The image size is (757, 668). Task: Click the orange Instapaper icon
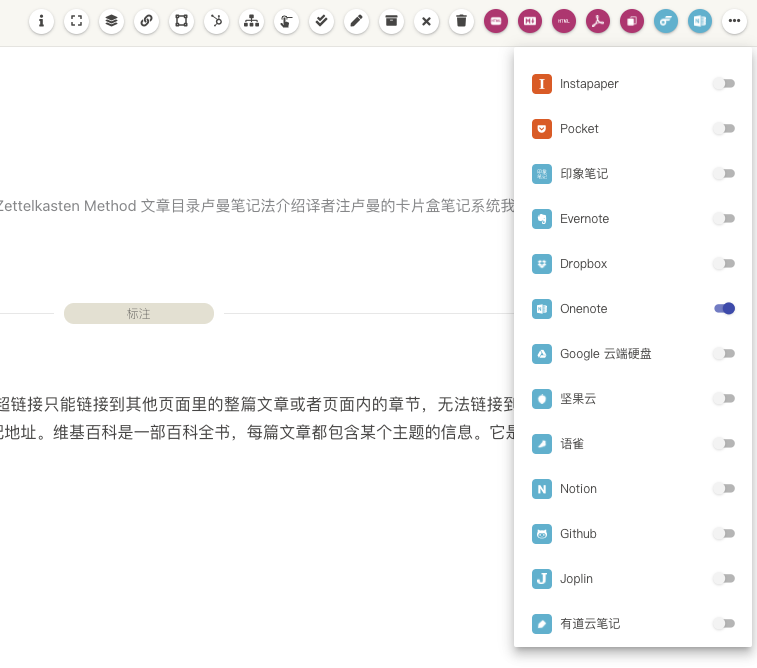coord(542,84)
